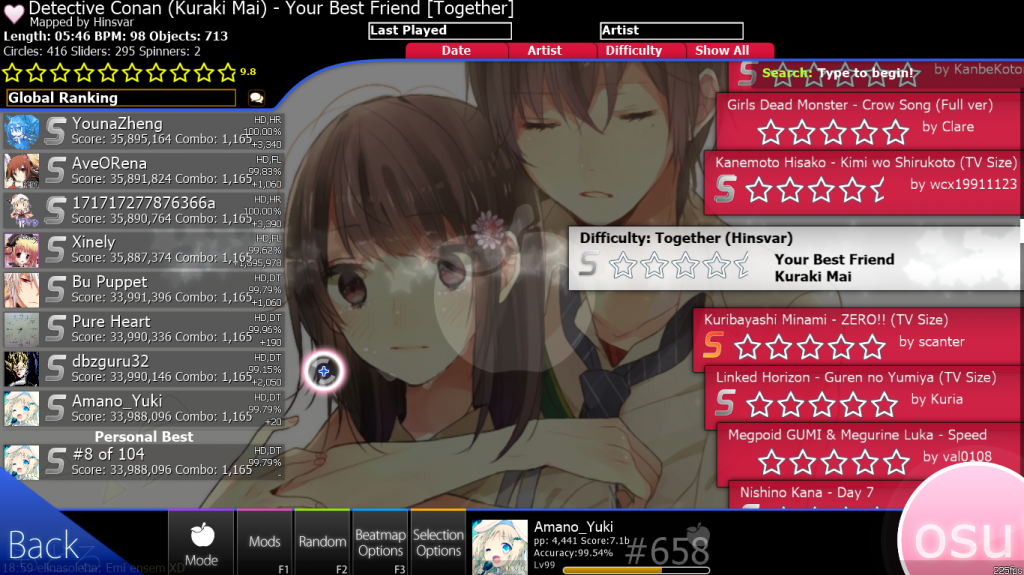Select Linked Horizon - Guren no Yumiya beatmap

(863, 396)
